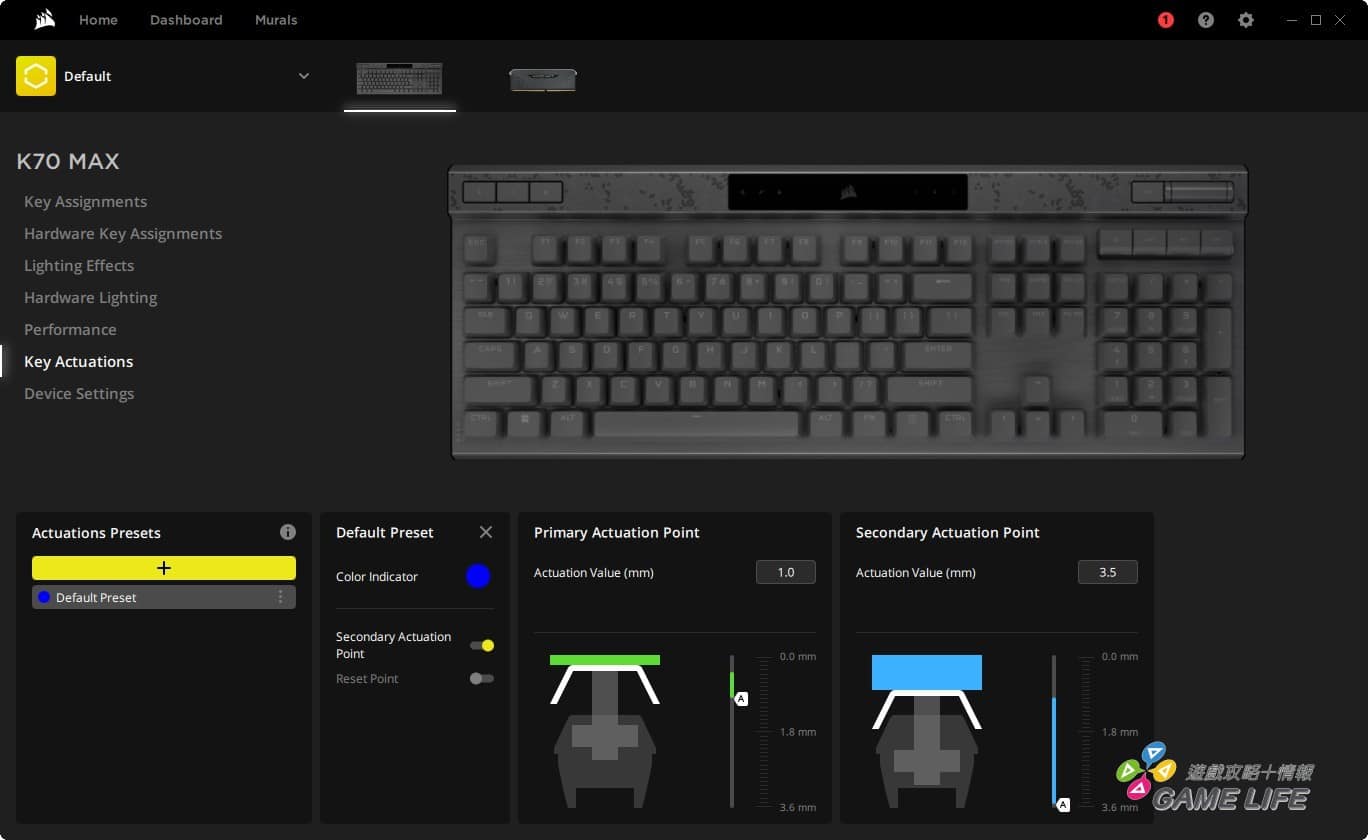Open the Dashboard tab
This screenshot has height=840, width=1368.
186,20
